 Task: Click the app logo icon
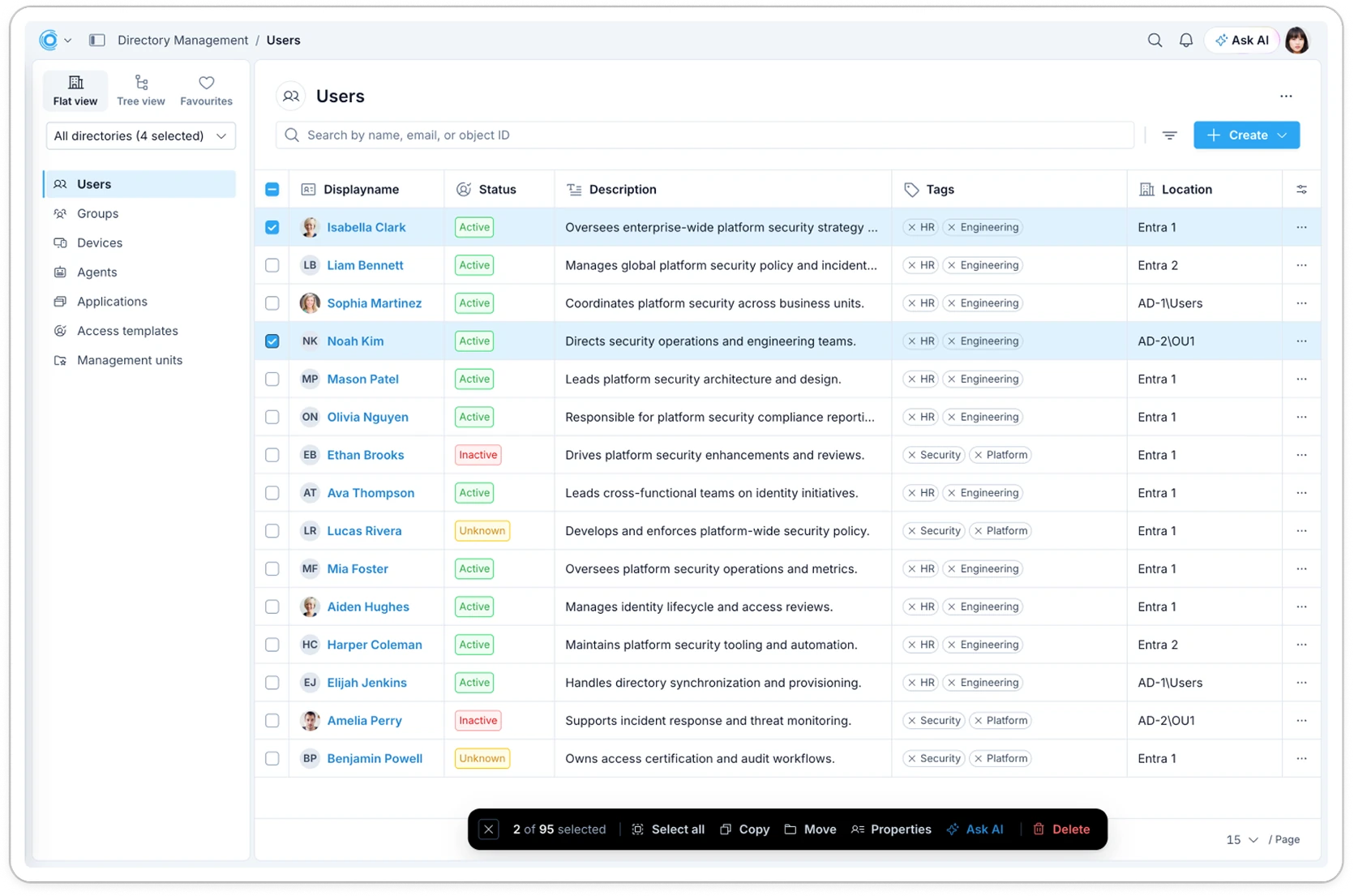point(49,40)
